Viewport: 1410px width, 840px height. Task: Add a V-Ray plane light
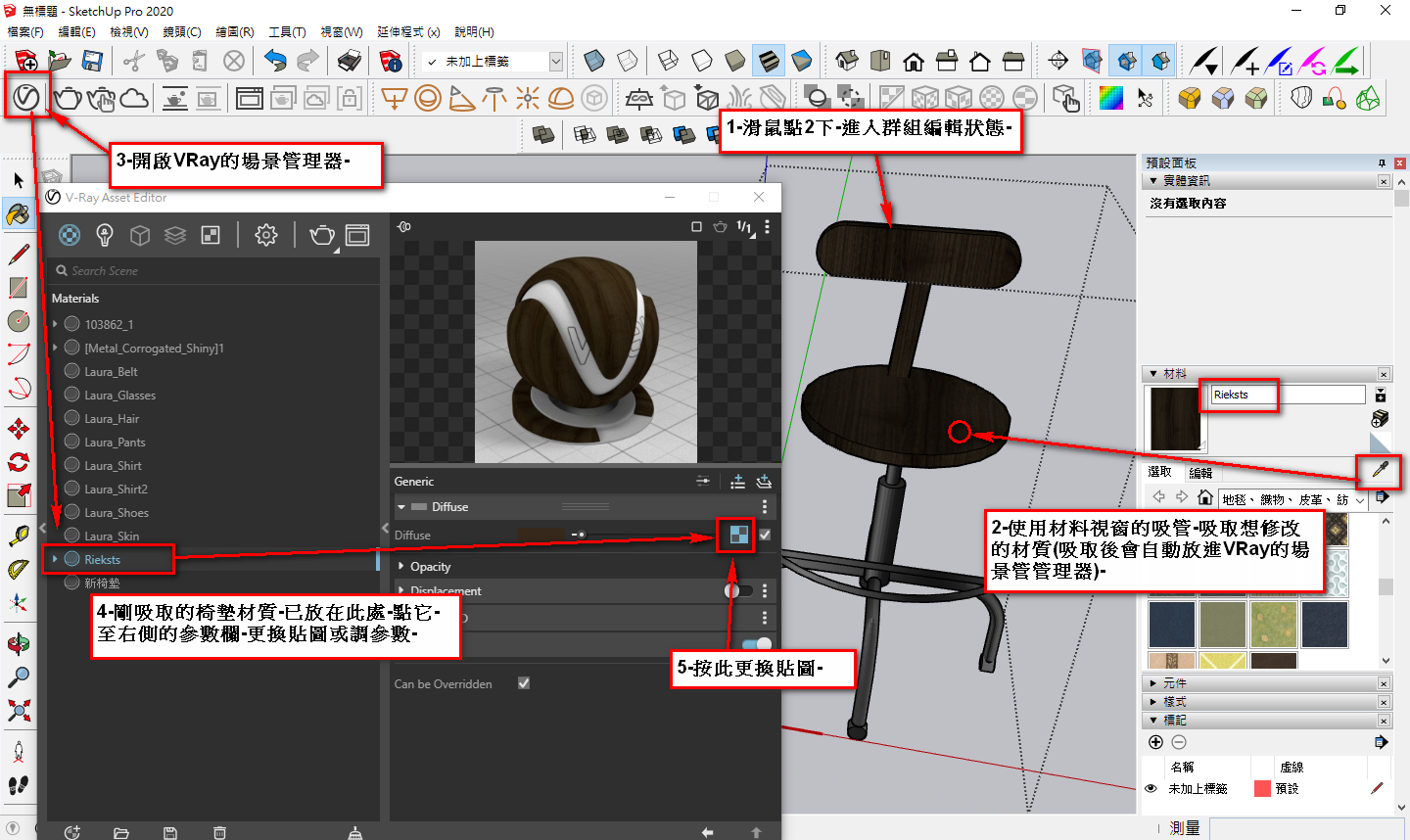(394, 98)
